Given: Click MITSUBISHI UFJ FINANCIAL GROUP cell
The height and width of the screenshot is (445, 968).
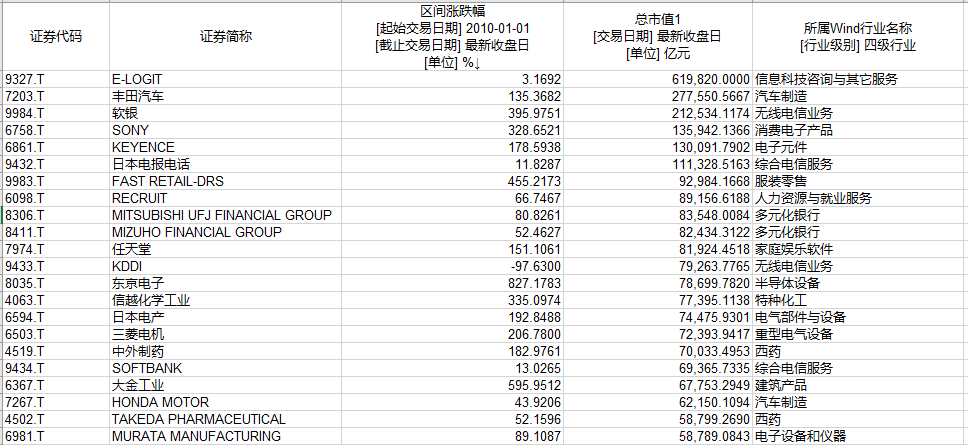Looking at the screenshot, I should tap(226, 215).
